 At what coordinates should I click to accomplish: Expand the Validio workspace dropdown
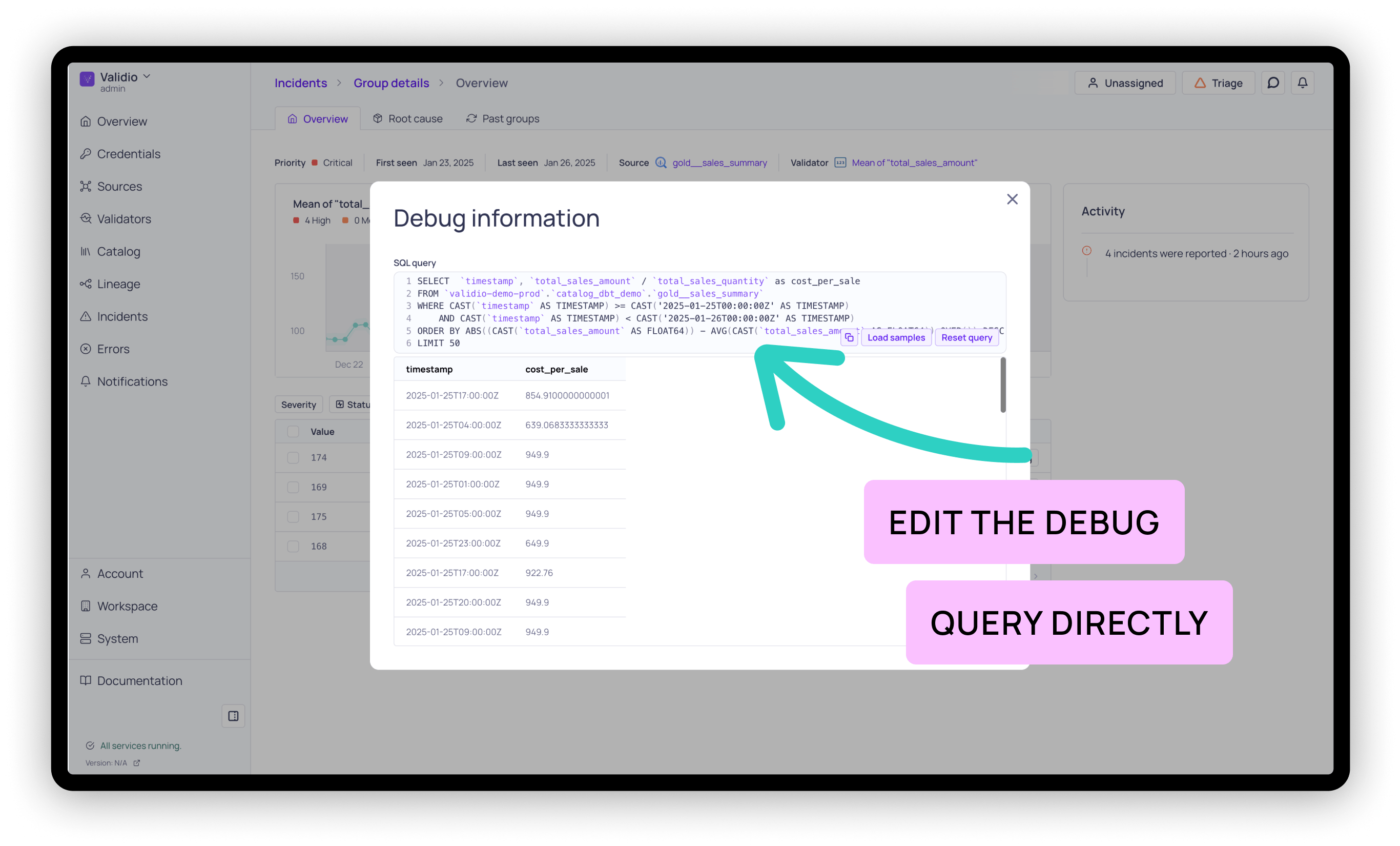point(146,76)
